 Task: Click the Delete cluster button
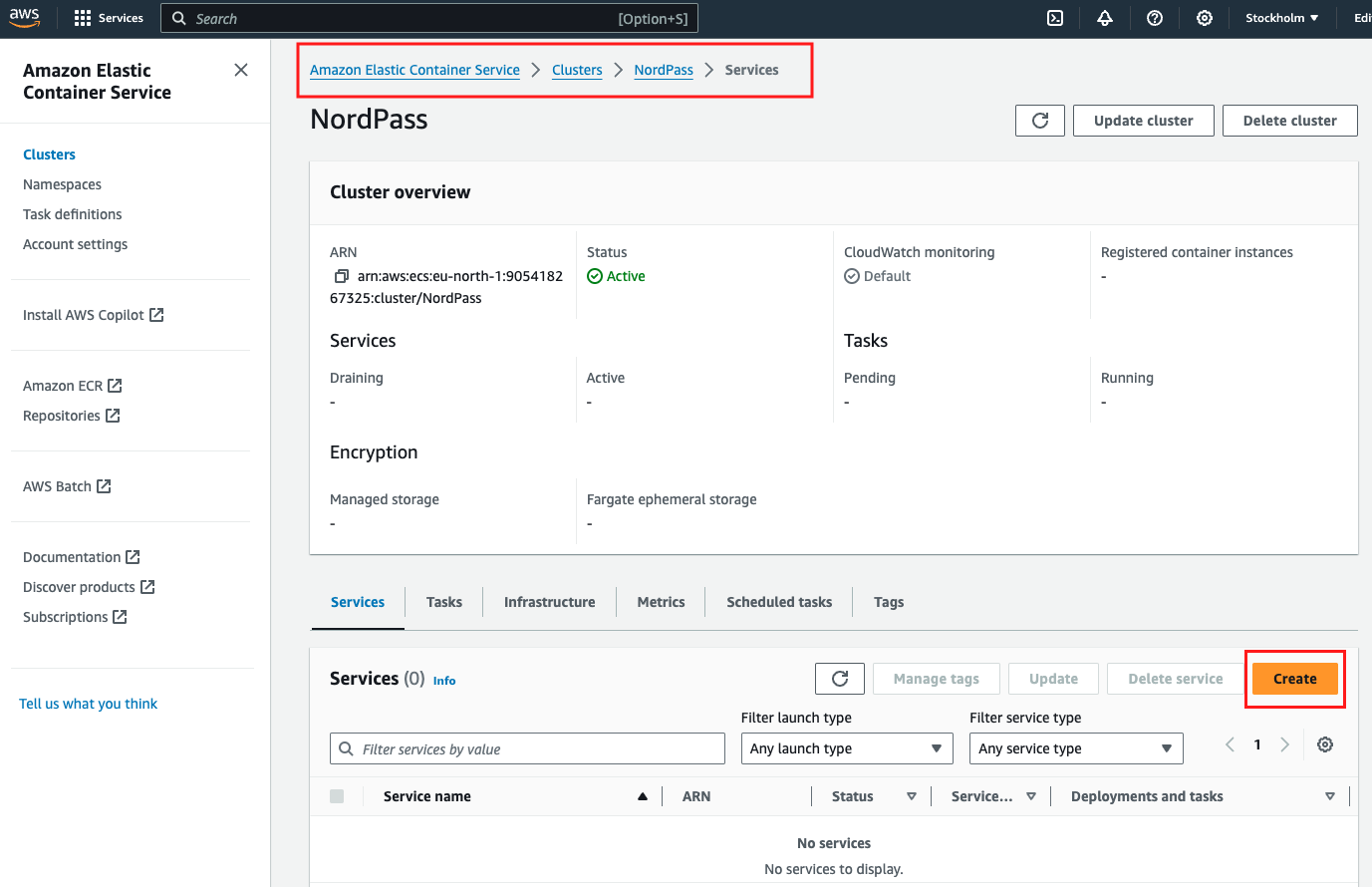click(x=1290, y=121)
